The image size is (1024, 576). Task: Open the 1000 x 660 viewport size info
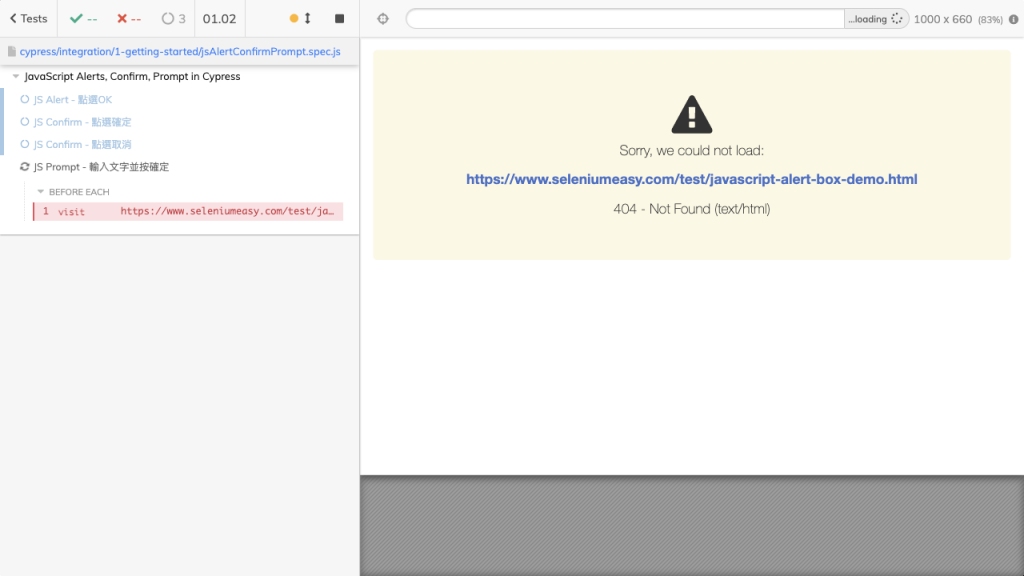pos(943,19)
